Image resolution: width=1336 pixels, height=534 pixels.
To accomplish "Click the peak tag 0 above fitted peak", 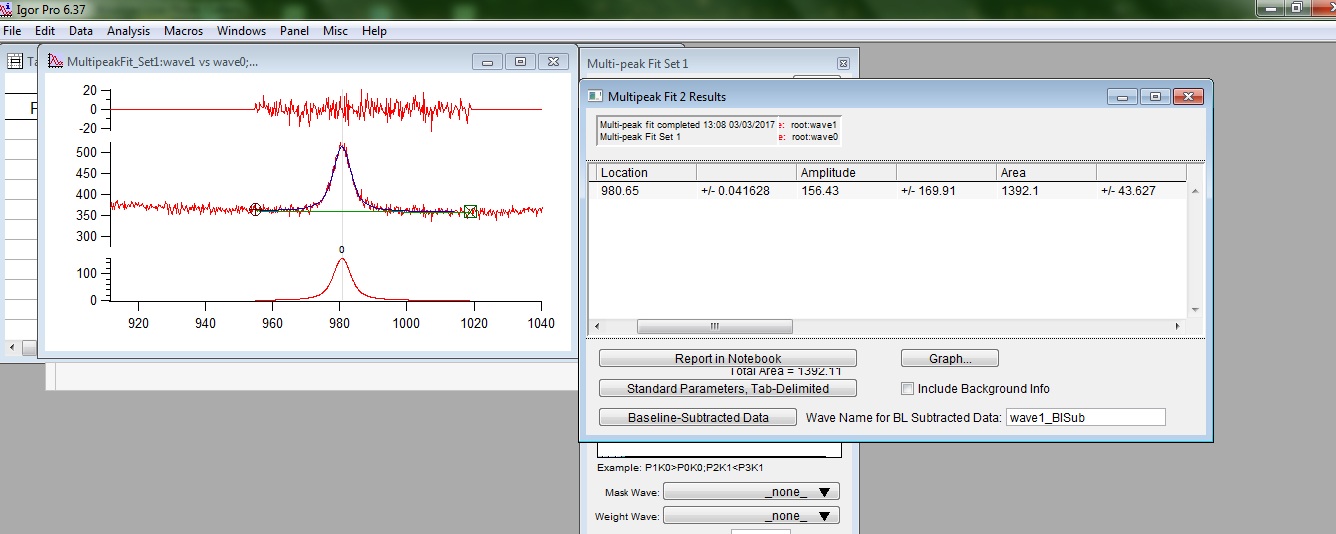I will 341,250.
